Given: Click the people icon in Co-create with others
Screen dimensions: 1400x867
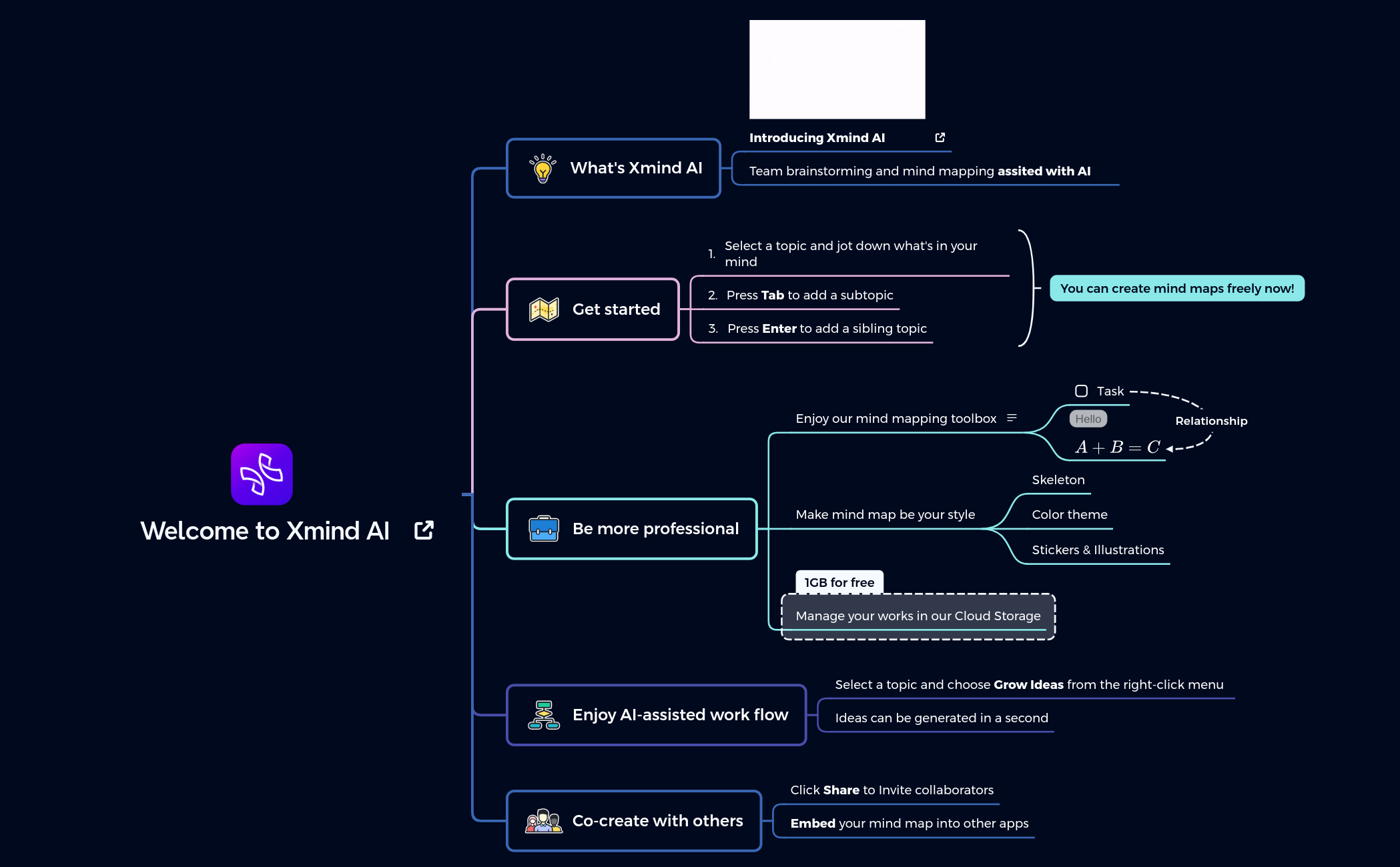Looking at the screenshot, I should [x=544, y=821].
